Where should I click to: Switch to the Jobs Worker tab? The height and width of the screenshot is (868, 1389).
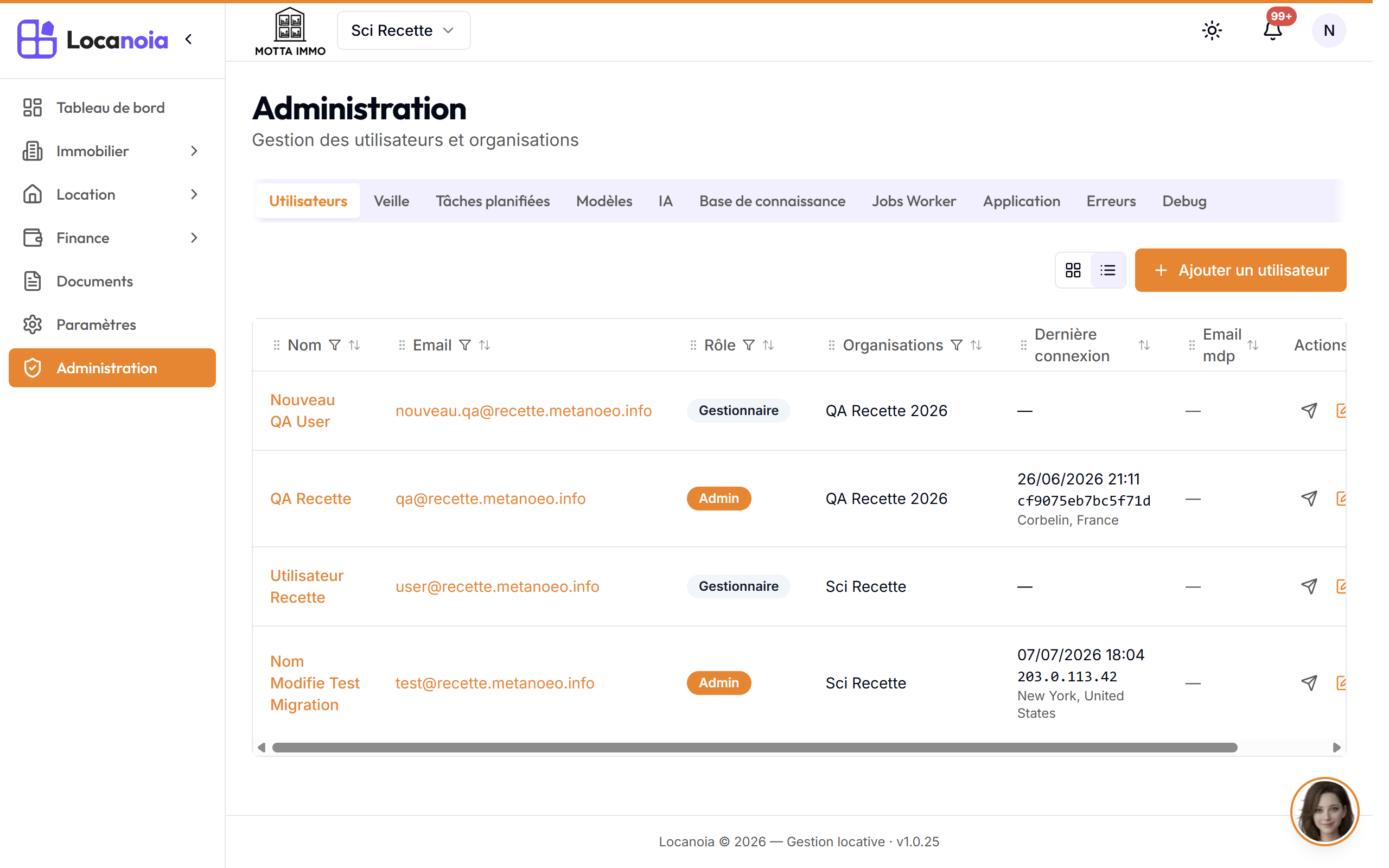pyautogui.click(x=914, y=201)
